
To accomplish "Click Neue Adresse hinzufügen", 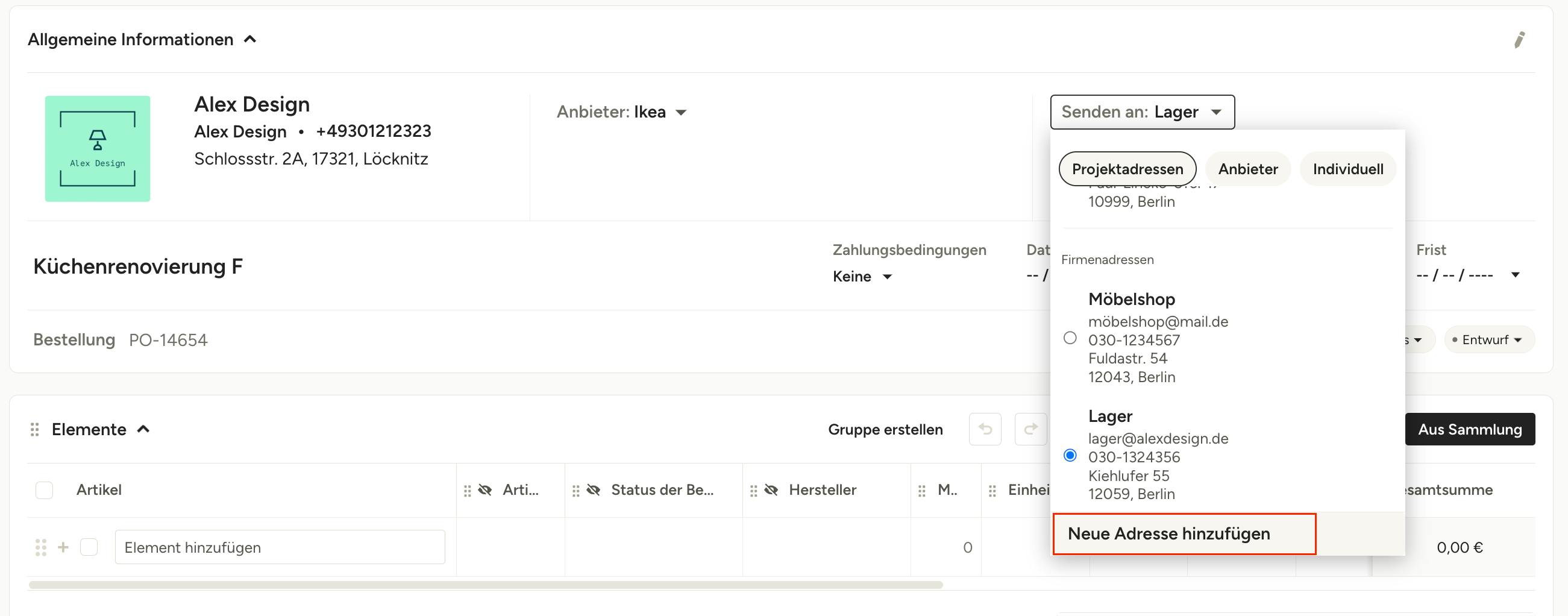I will click(1168, 534).
